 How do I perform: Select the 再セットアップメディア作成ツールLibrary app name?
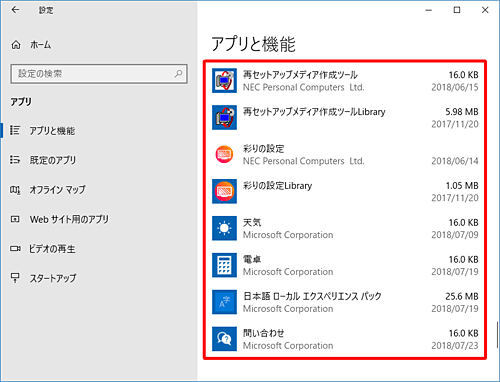click(x=314, y=112)
